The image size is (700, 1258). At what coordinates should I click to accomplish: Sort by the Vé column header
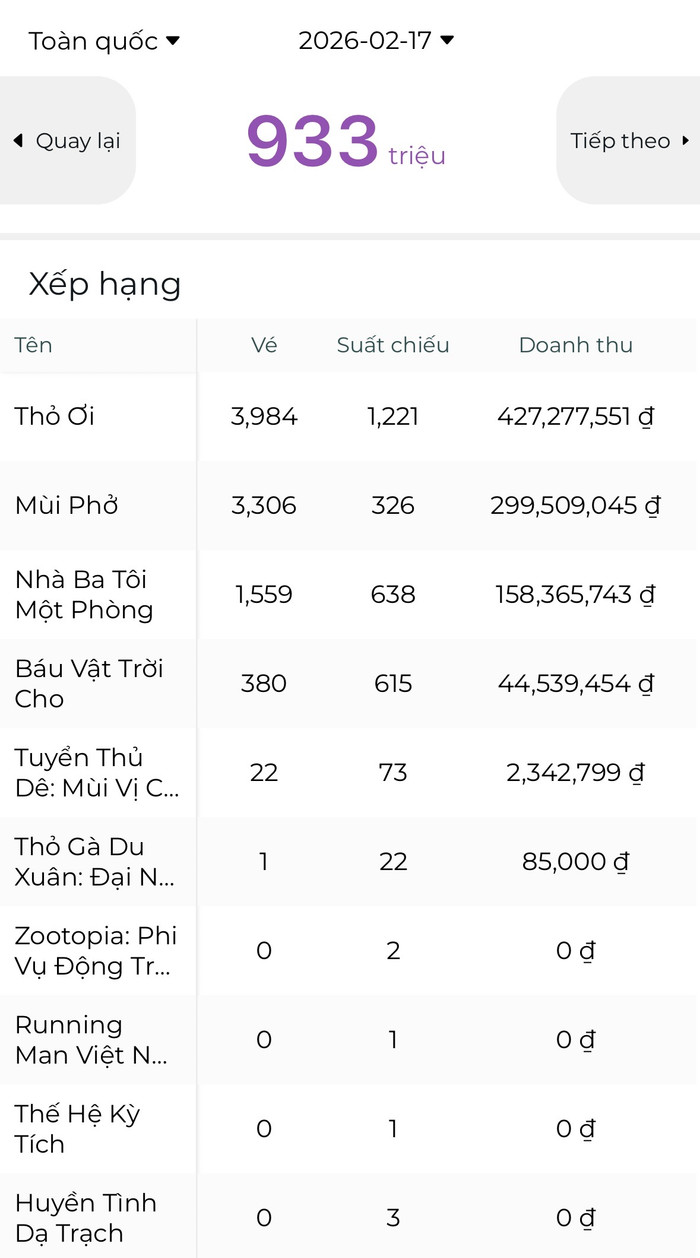(264, 345)
